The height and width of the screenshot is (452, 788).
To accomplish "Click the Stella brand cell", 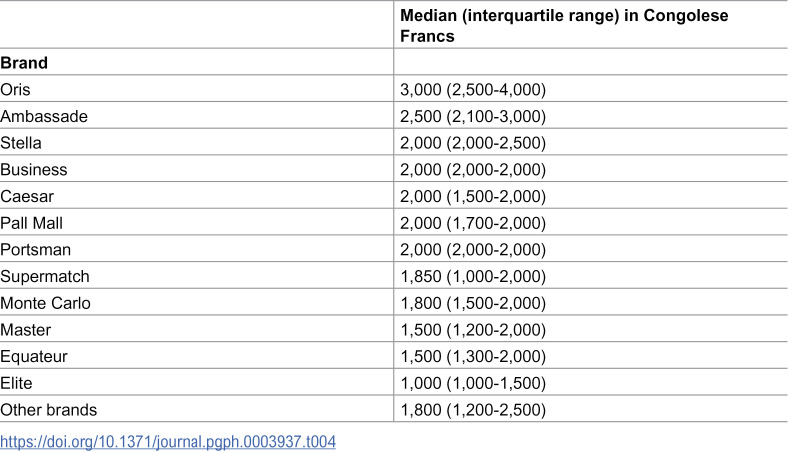I will [21, 143].
